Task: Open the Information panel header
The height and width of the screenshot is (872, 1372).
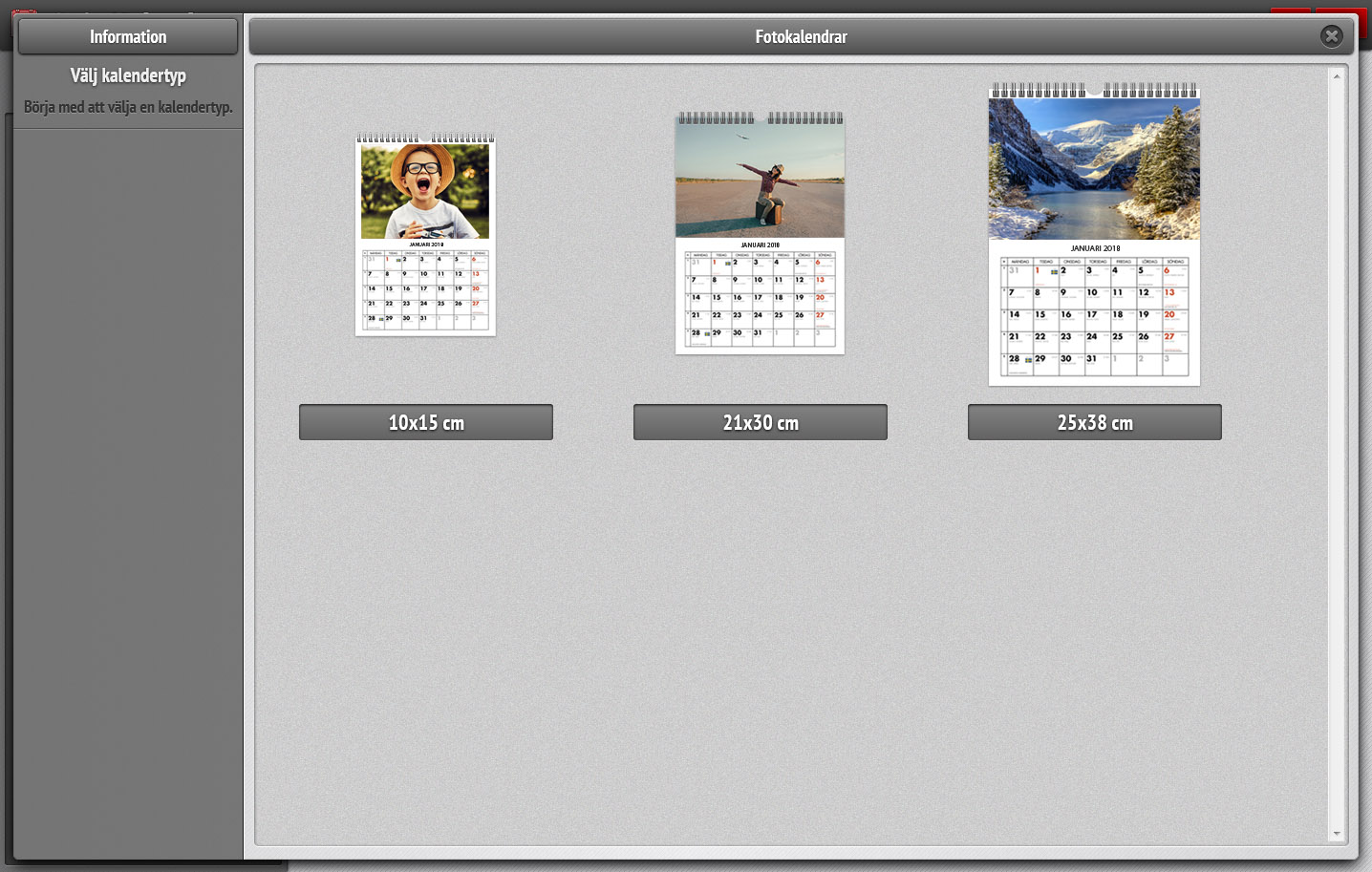Action: coord(128,36)
